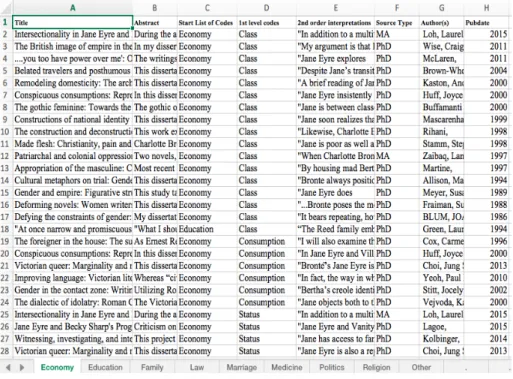The image size is (513, 379).
Task: Click the 'Pubdate' header cell
Action: 486,22
